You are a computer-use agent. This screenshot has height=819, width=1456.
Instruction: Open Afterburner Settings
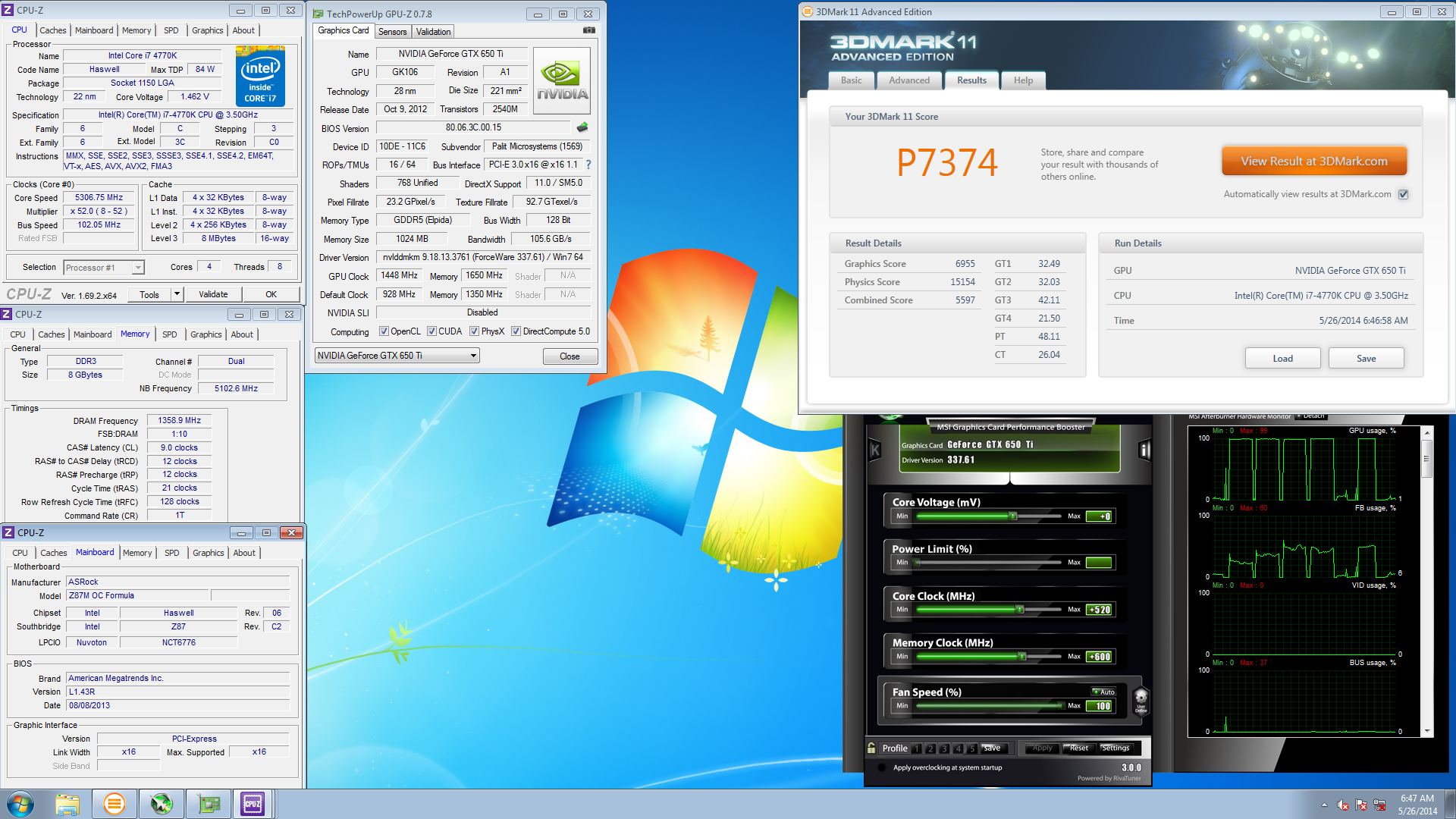(x=1115, y=748)
